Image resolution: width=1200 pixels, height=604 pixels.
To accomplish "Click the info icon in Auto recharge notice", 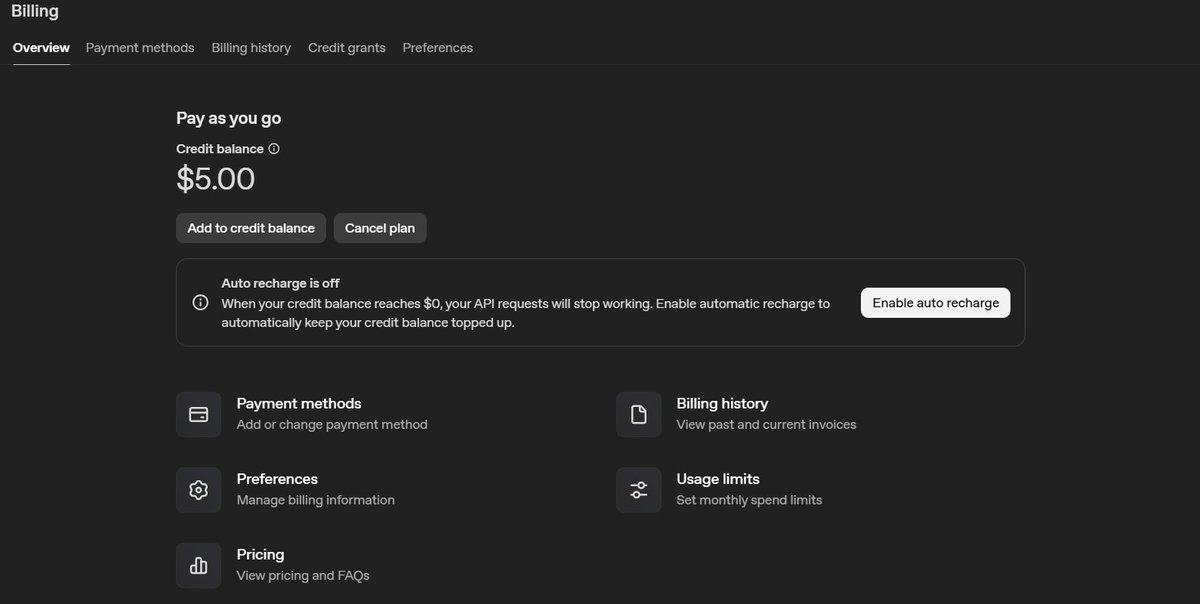I will pyautogui.click(x=200, y=302).
